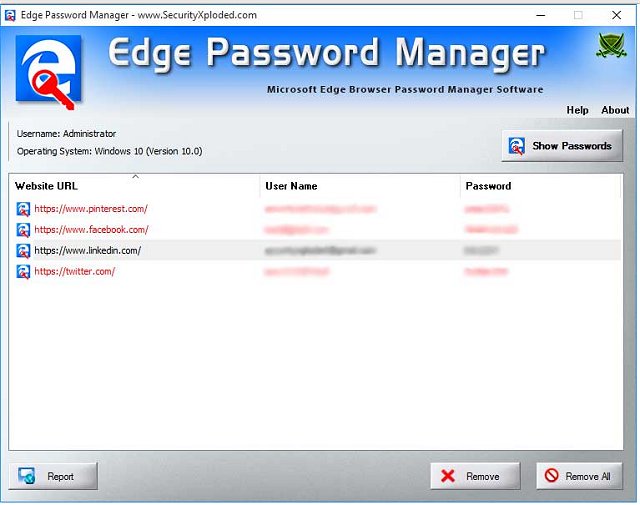Select https://www.facebook.com/ entry
The image size is (640, 505).
(x=91, y=230)
